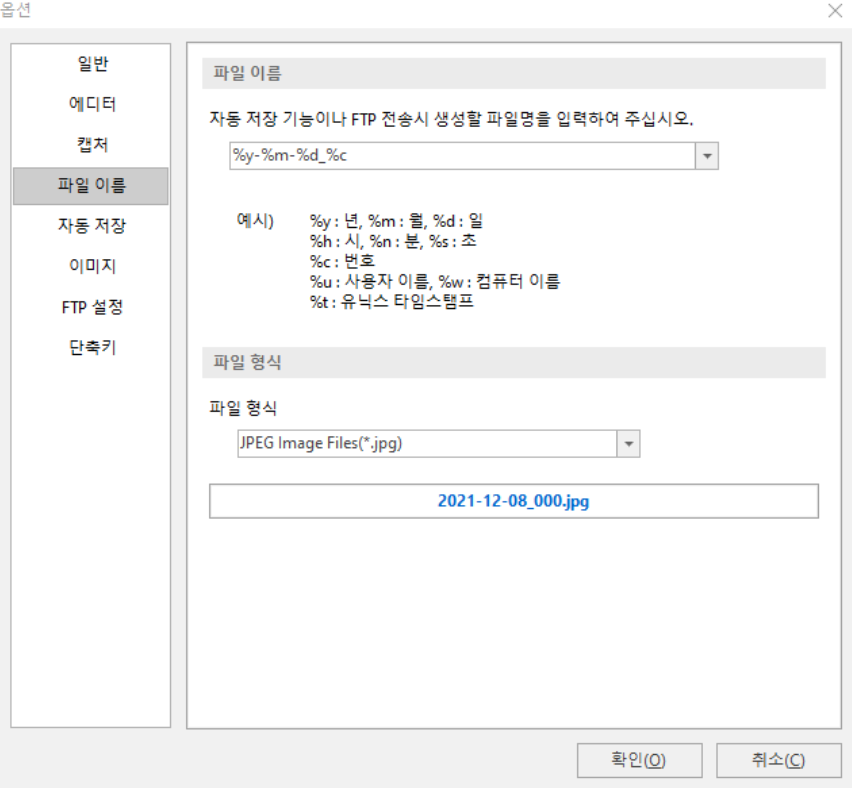
Task: Click the %u : 사용자 이름 example line
Action: [x=435, y=282]
